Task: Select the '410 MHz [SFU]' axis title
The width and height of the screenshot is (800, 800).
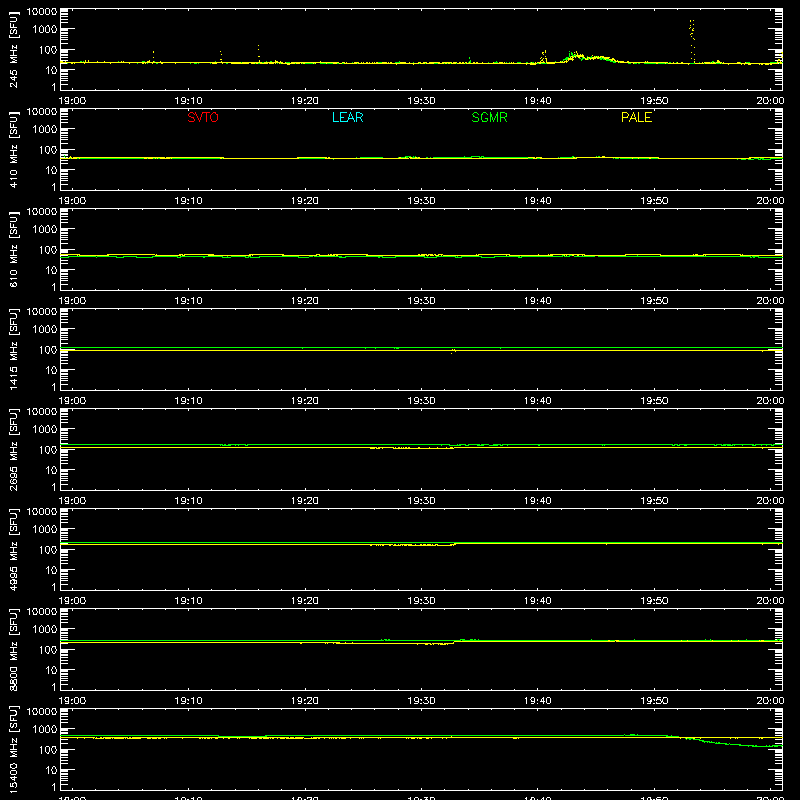Action: [14, 149]
